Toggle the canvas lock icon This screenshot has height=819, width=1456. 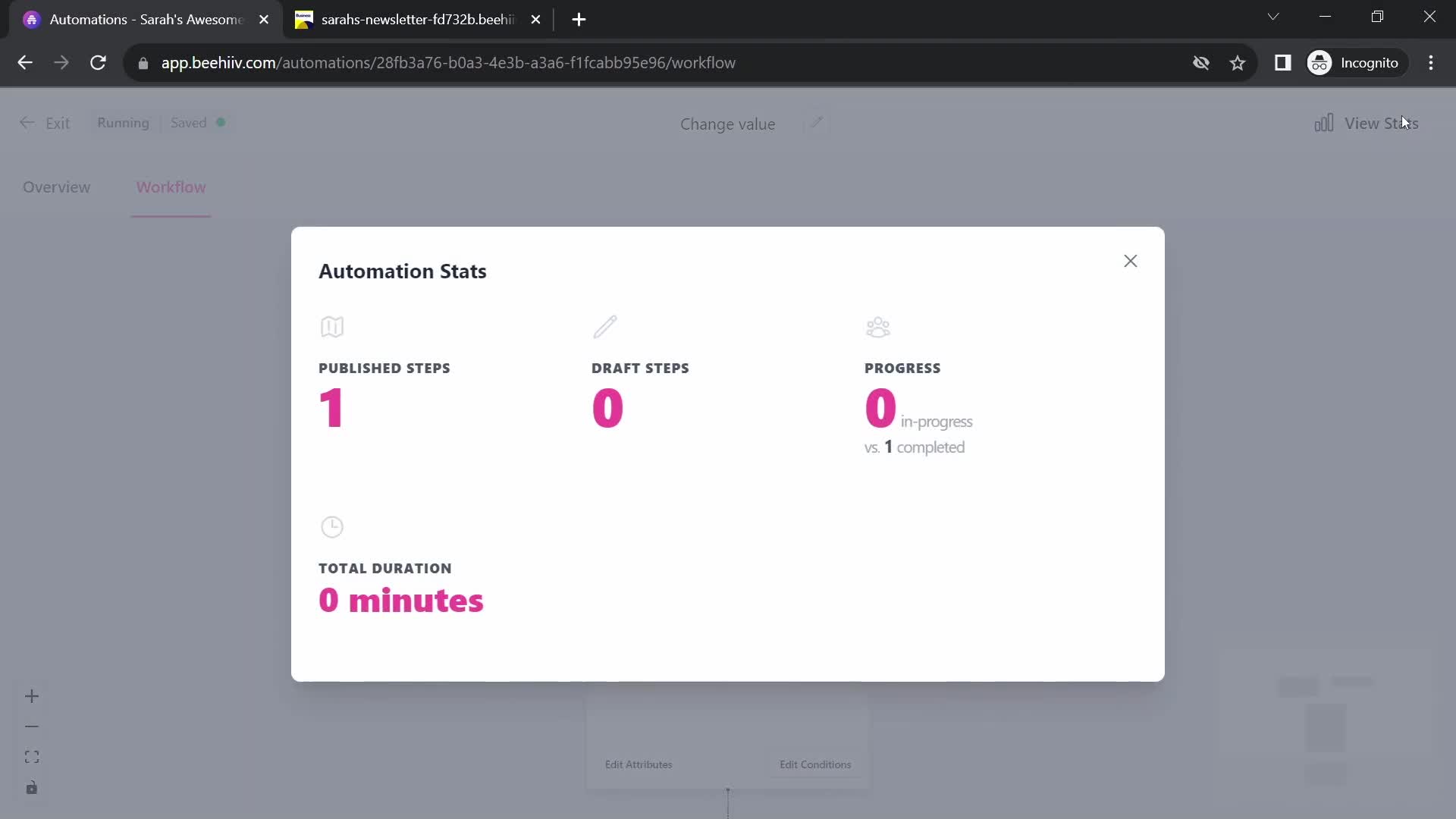(31, 788)
